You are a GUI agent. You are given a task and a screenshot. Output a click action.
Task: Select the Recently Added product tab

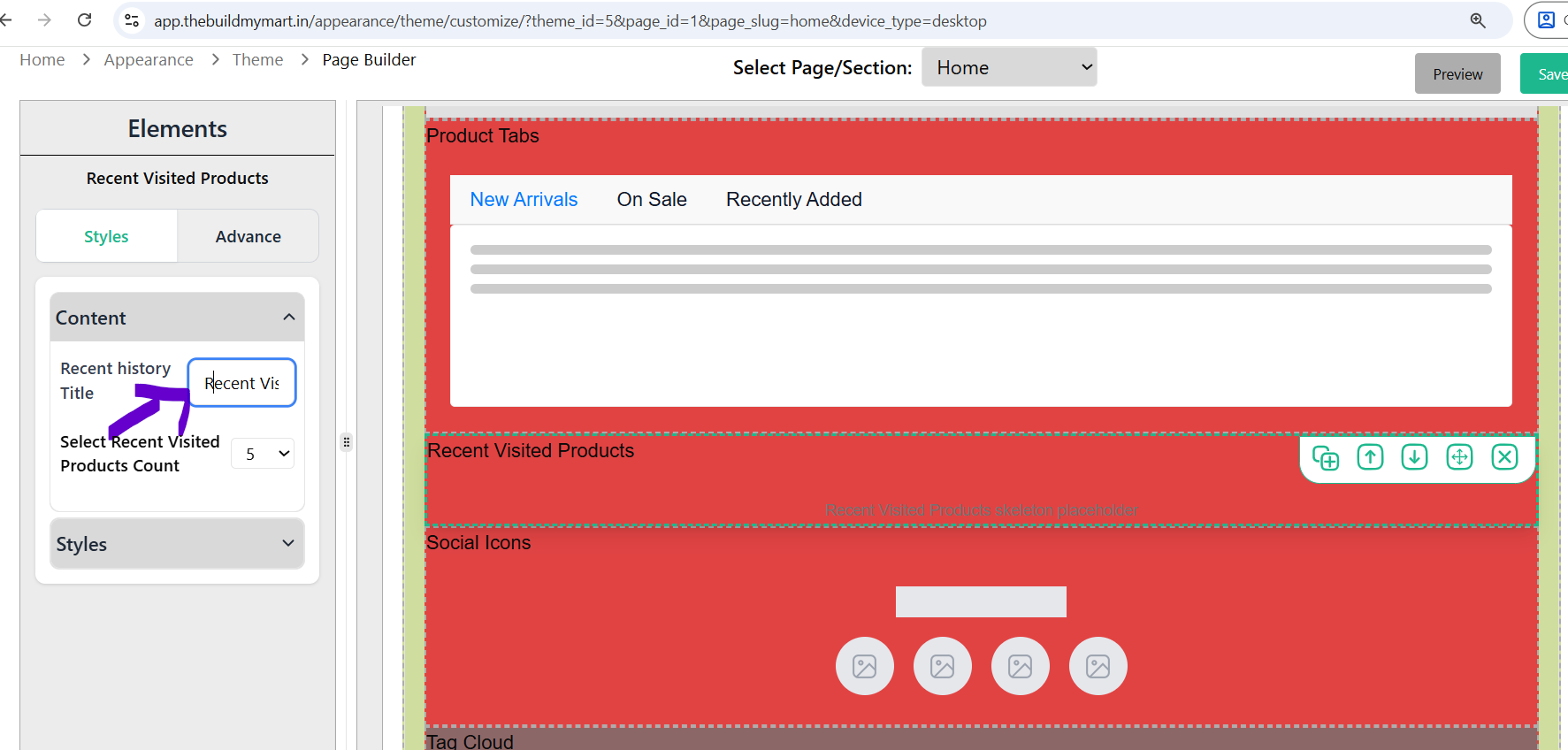(x=794, y=200)
